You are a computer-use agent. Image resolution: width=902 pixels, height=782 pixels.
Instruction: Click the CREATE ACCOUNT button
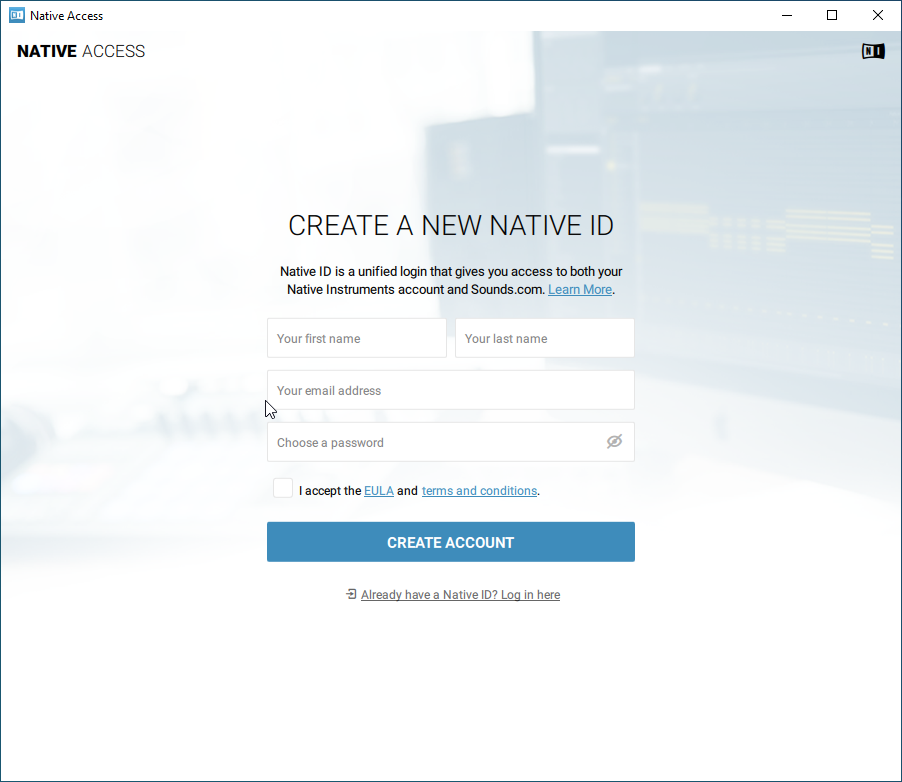pos(450,541)
